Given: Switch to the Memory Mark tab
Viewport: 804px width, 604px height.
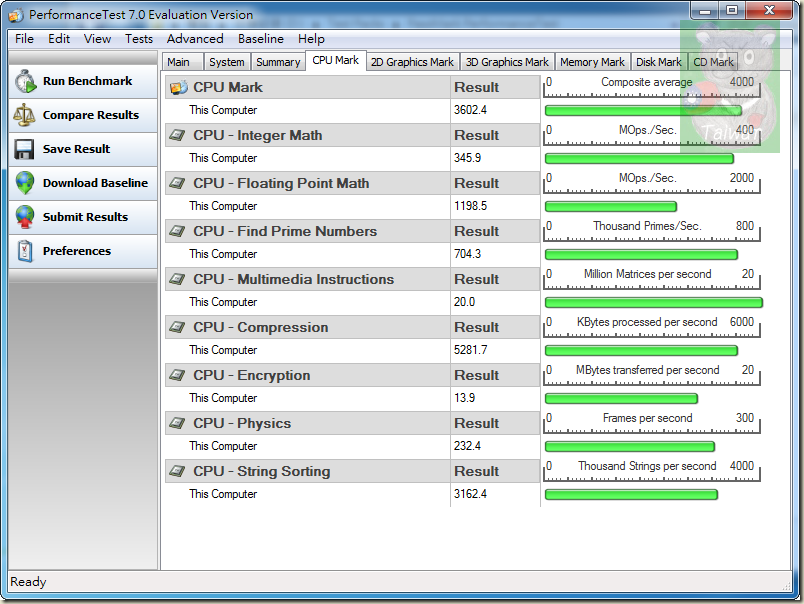Looking at the screenshot, I should 592,62.
